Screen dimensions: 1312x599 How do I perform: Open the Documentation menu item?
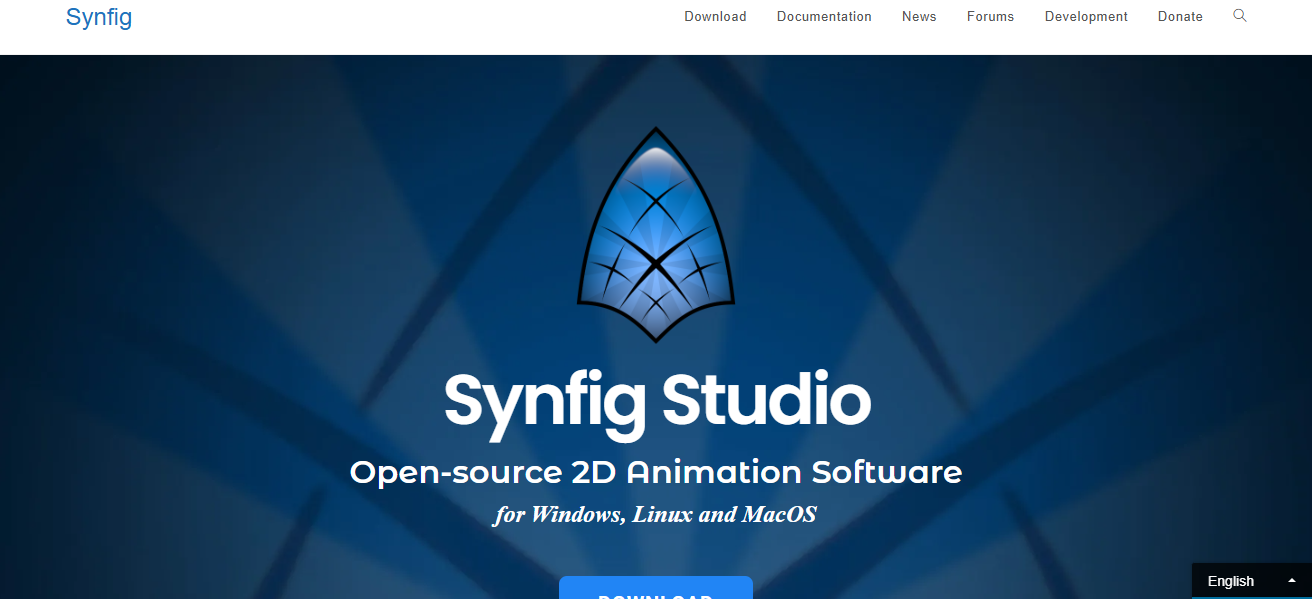point(824,16)
